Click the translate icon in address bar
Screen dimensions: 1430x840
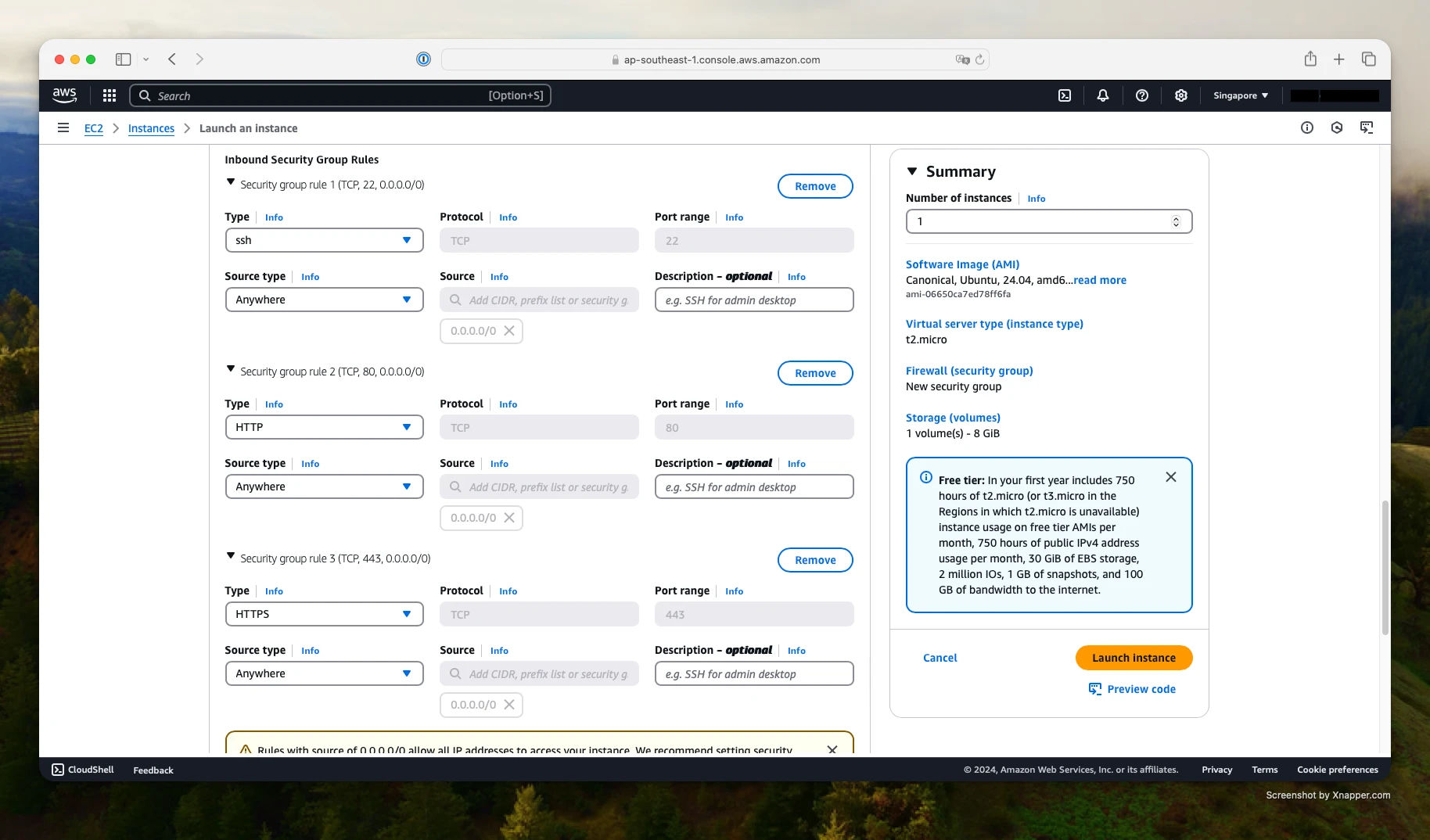point(962,59)
